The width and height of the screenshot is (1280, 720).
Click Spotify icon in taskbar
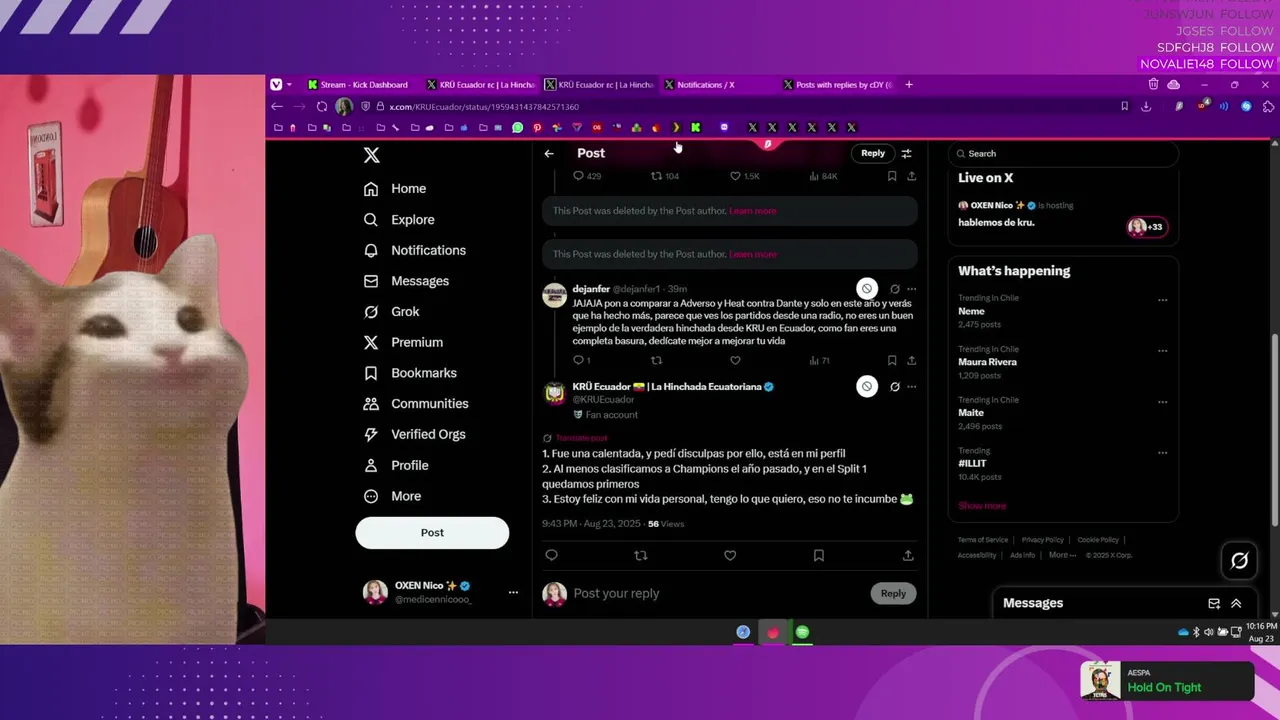click(802, 632)
